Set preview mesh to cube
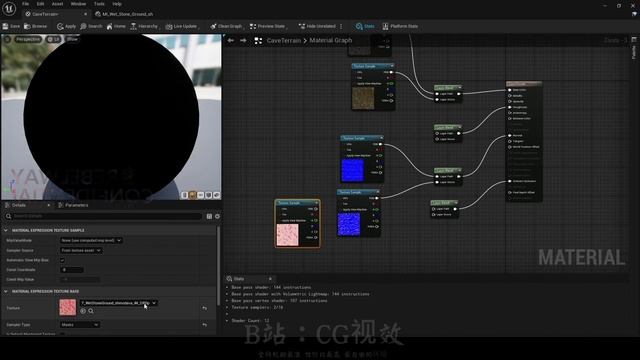Screen dimensions: 640x360 tap(208, 195)
